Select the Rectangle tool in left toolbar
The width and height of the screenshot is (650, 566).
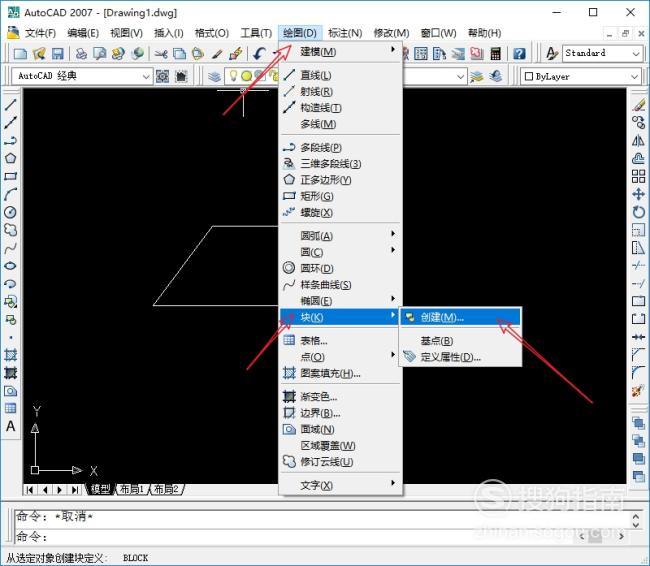(10, 176)
